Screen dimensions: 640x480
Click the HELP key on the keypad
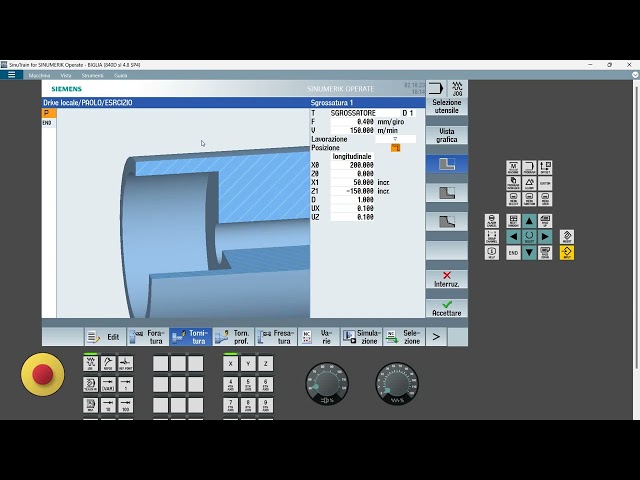click(x=492, y=253)
